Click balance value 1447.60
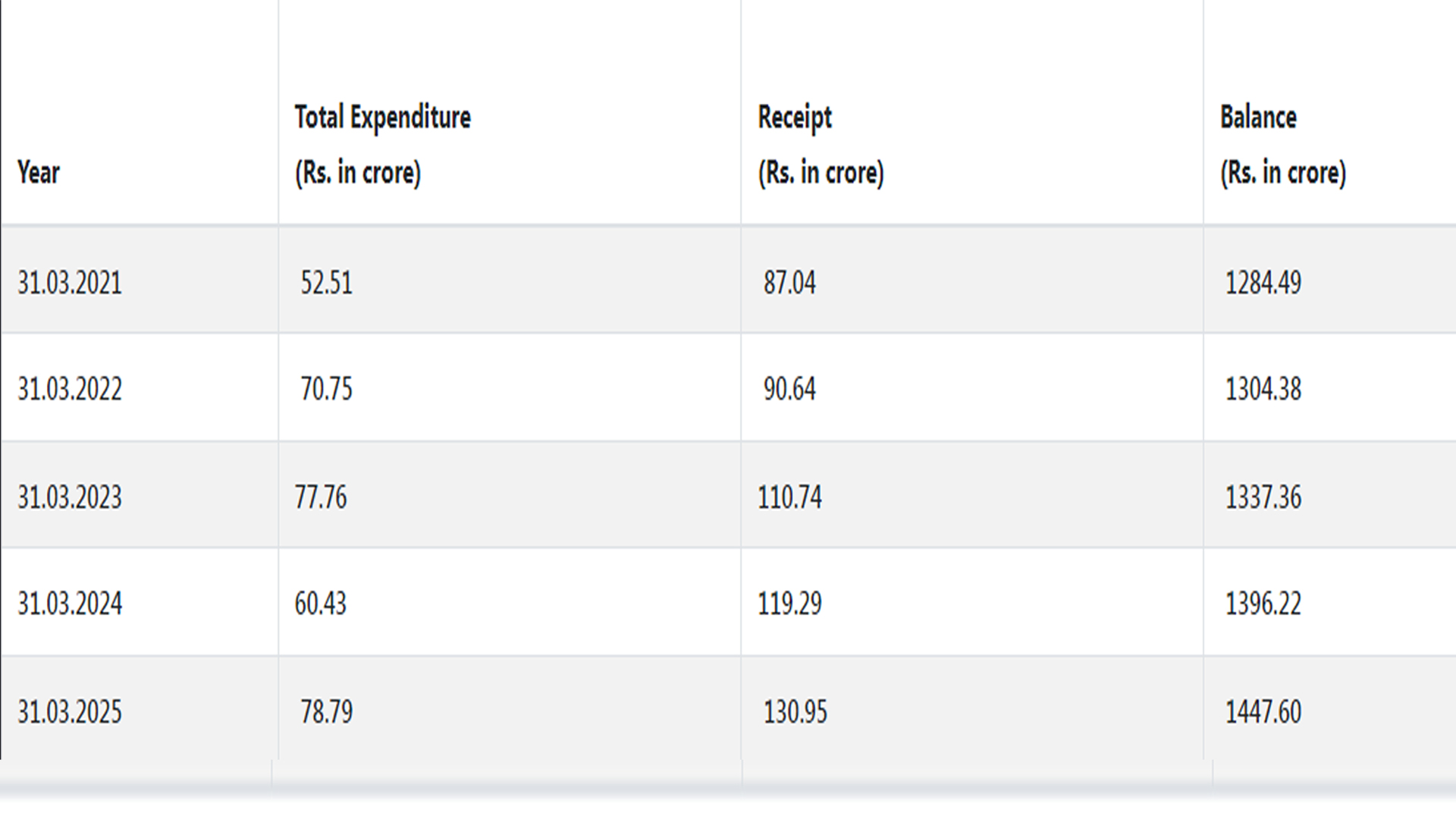 click(x=1263, y=712)
